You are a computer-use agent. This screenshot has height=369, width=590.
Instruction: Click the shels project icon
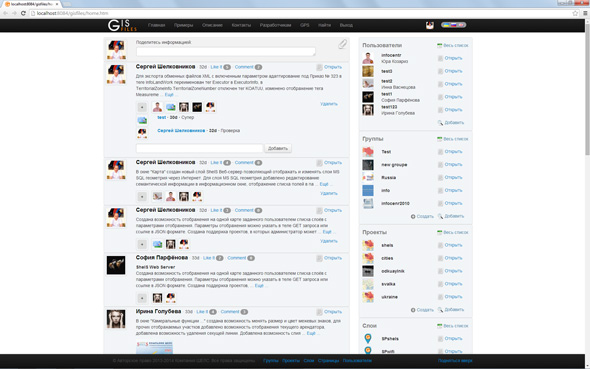(368, 245)
